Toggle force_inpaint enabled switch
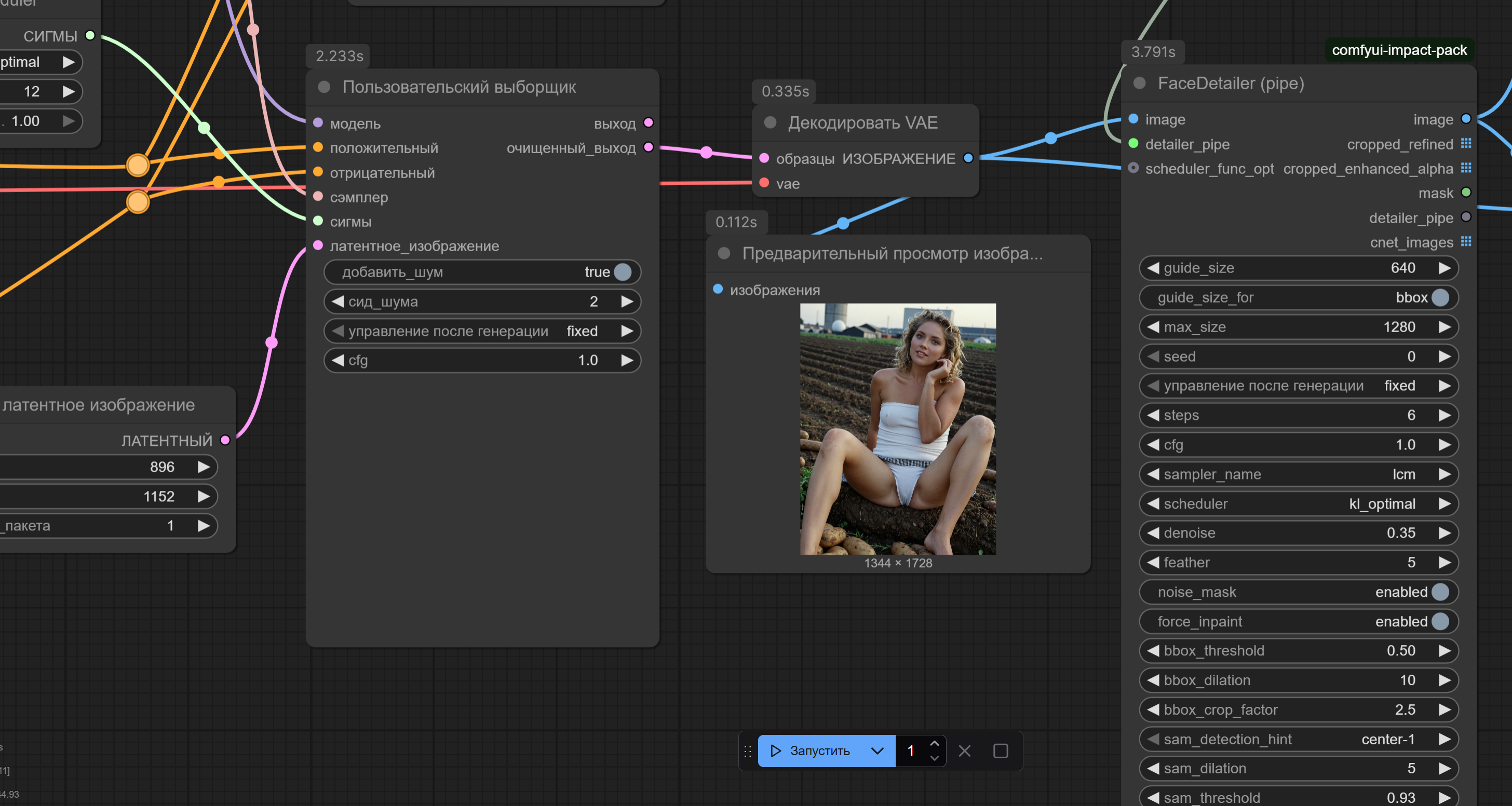 click(1440, 621)
